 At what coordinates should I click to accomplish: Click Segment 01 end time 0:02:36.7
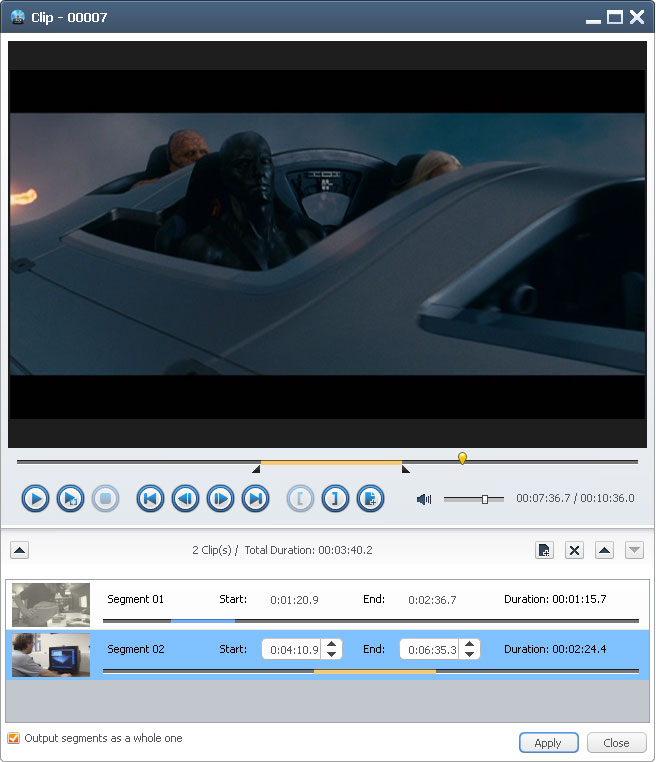(432, 600)
